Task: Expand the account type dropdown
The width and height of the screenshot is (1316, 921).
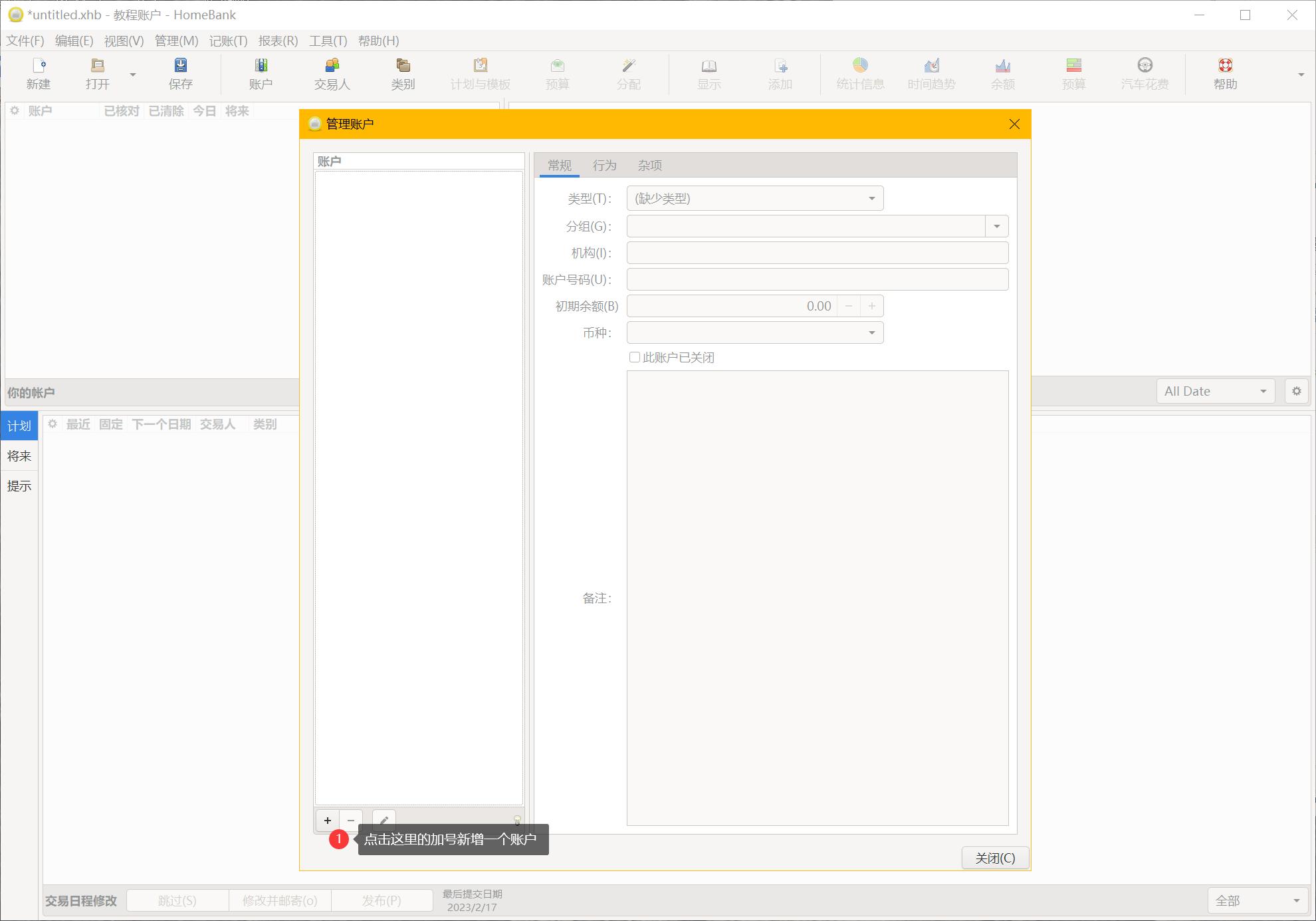Action: [x=754, y=198]
